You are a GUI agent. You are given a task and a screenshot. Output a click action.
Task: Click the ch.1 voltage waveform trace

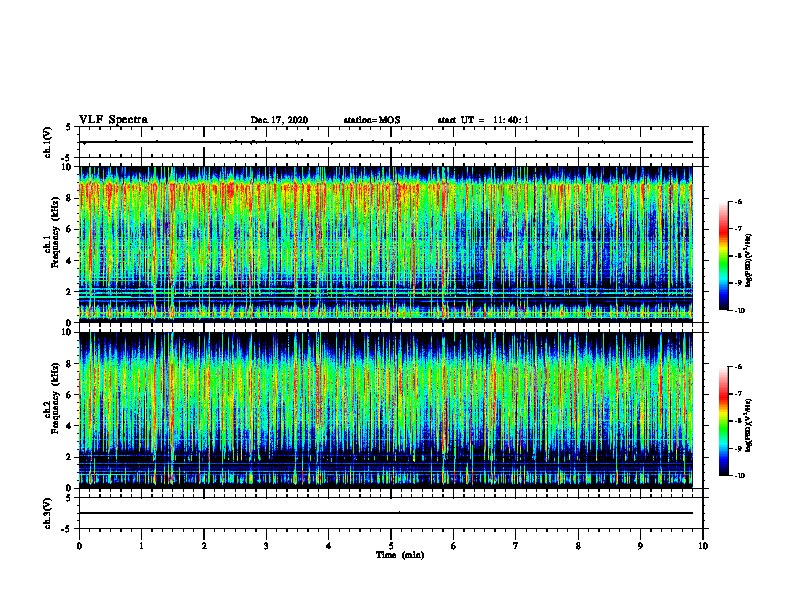[386, 142]
